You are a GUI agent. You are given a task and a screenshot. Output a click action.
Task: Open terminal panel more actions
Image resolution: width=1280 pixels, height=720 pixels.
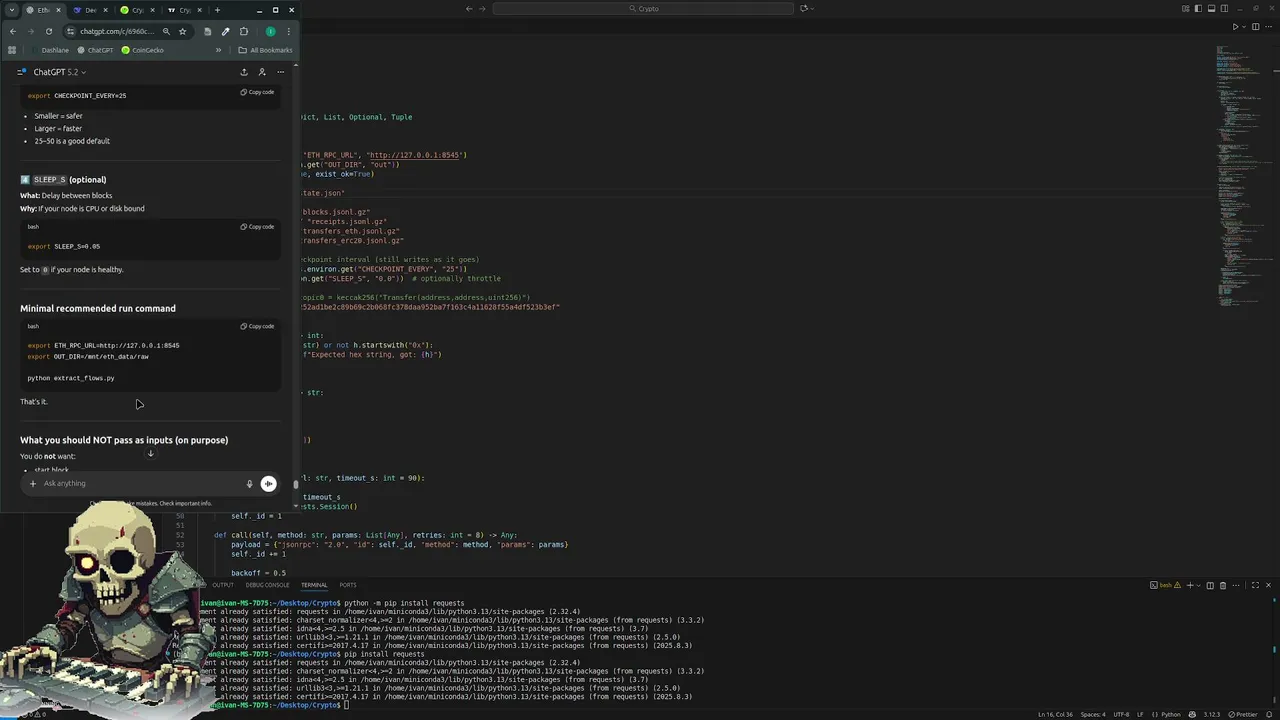[x=1236, y=585]
